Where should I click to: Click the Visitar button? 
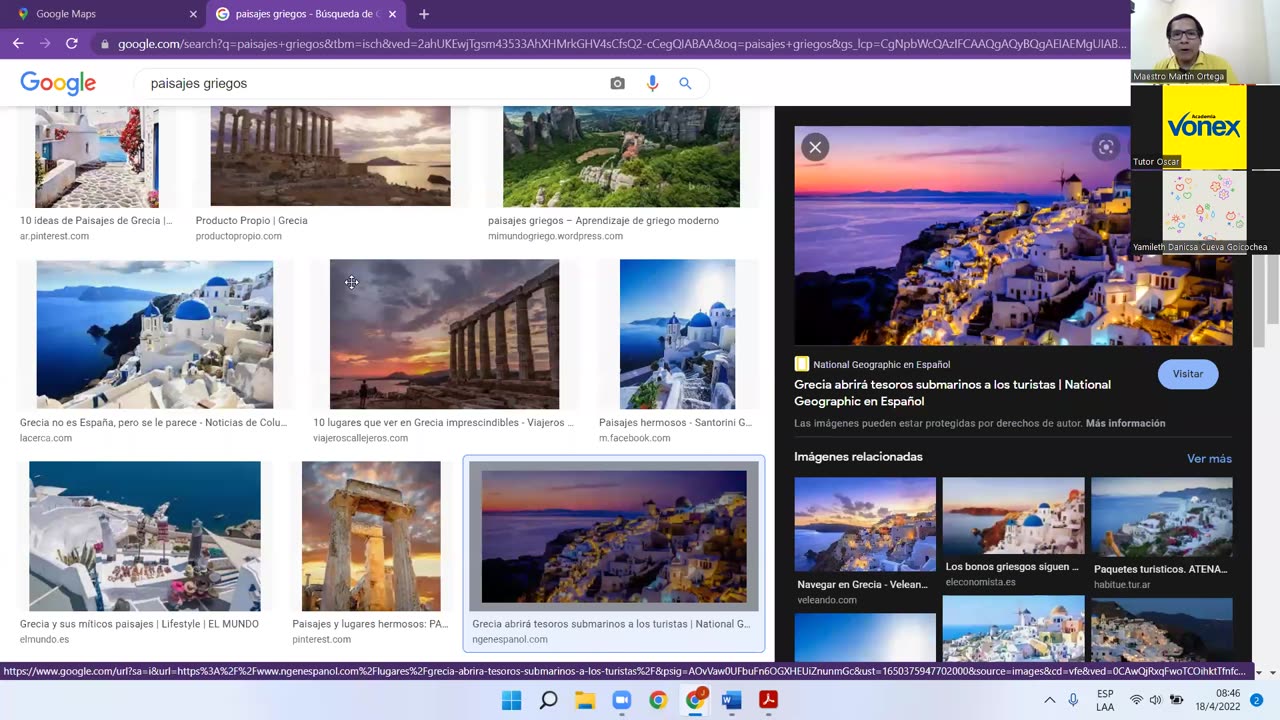[1188, 374]
